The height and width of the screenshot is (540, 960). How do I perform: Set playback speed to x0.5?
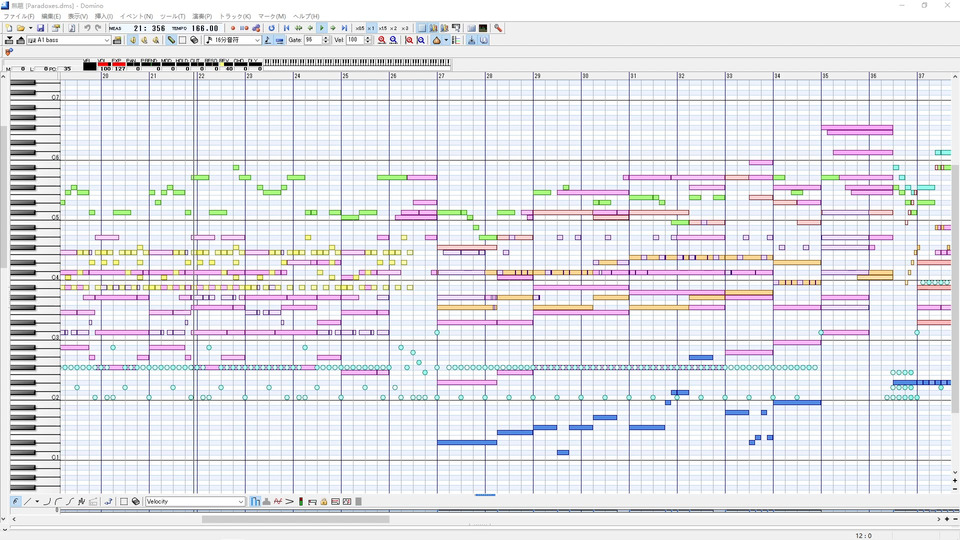pyautogui.click(x=360, y=28)
